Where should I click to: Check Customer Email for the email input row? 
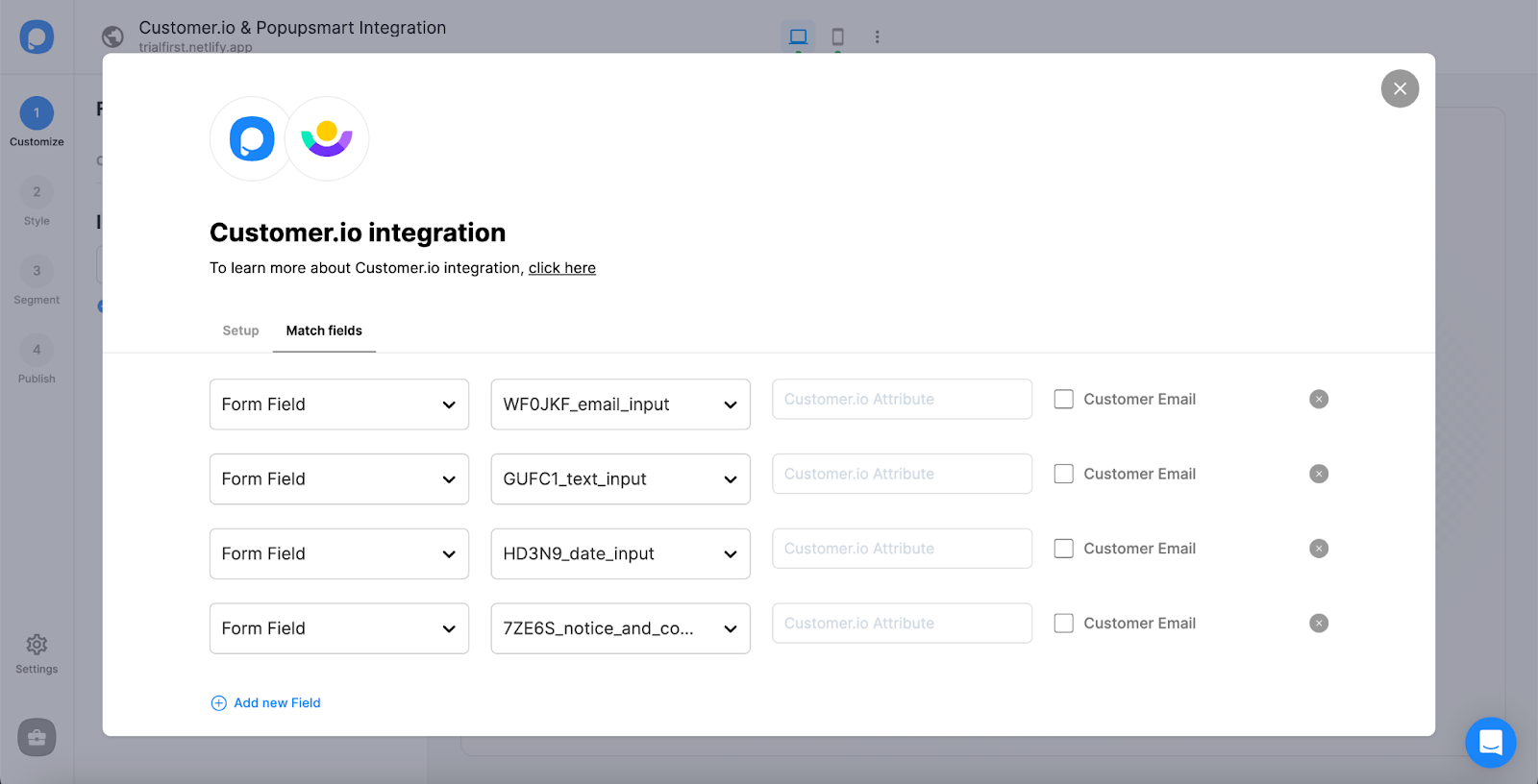click(1064, 399)
